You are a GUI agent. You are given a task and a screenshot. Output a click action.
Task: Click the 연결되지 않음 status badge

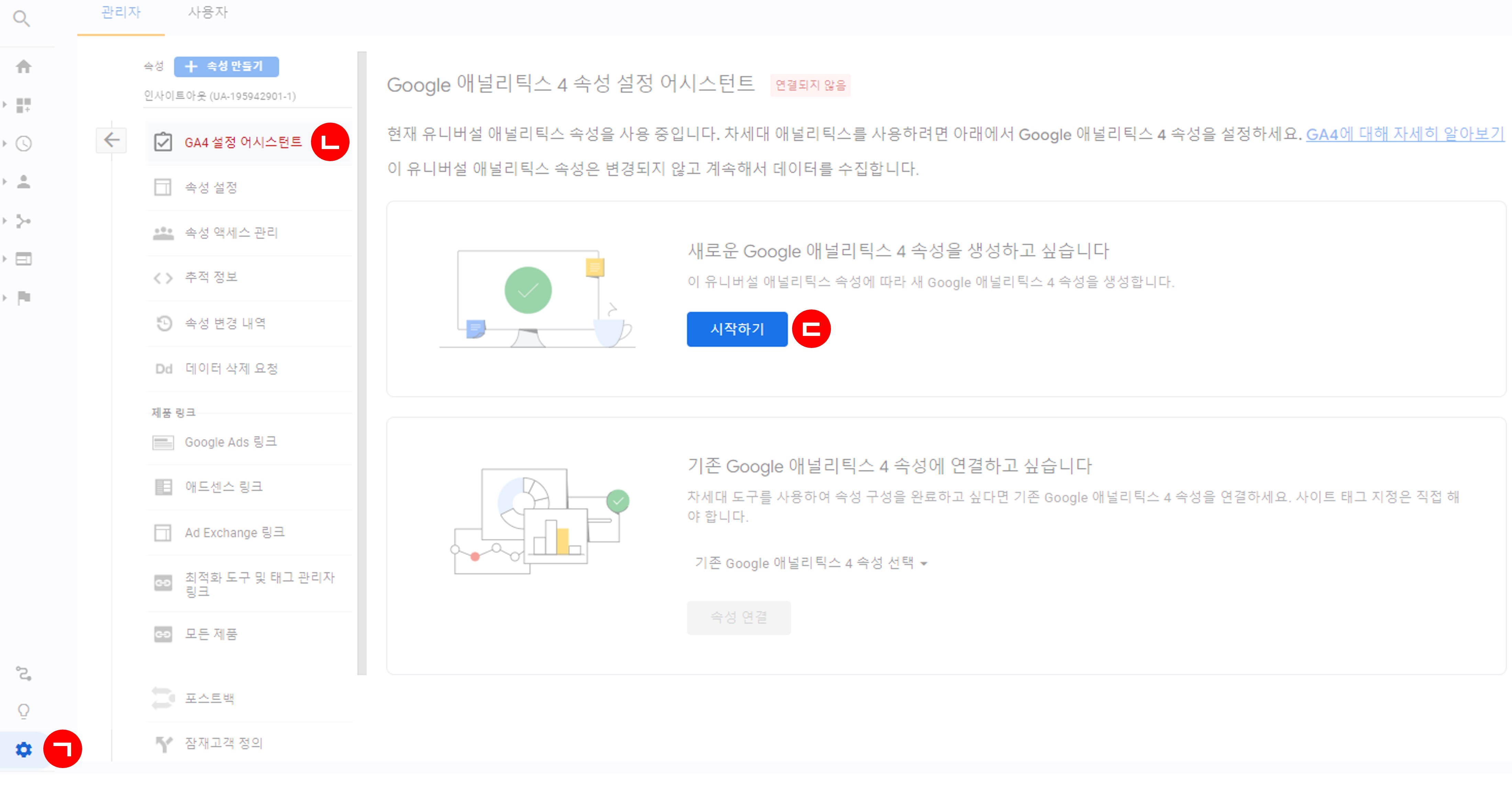[811, 86]
